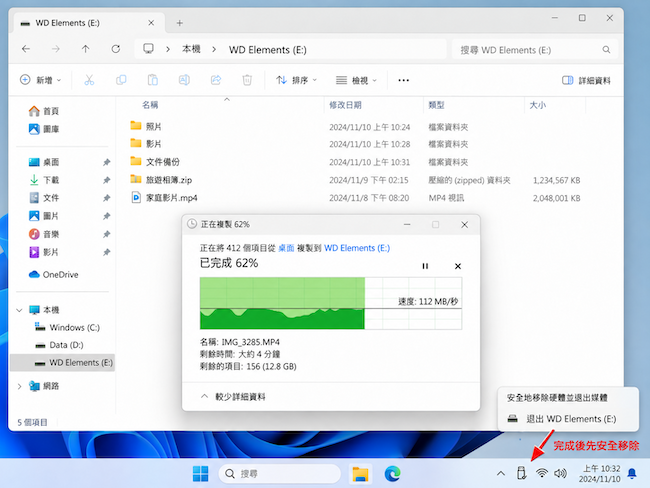This screenshot has width=650, height=488.
Task: Expand the 網路 Network tree node
Action: 19,386
